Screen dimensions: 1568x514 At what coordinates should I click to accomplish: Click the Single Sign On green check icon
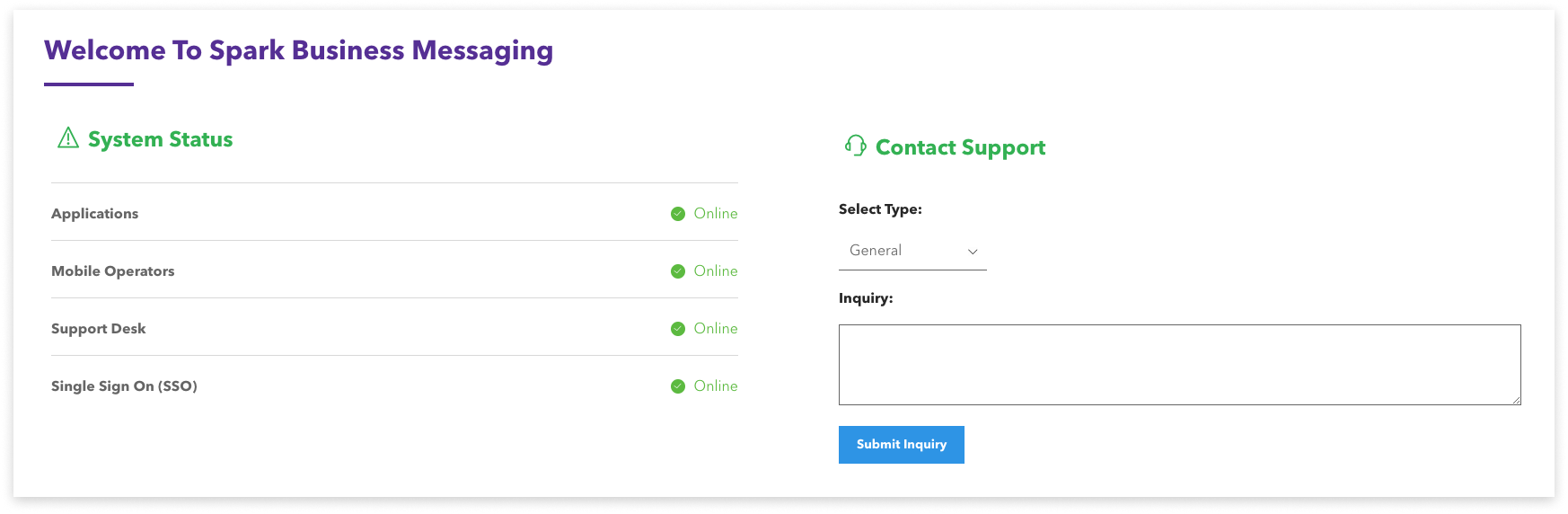click(x=678, y=386)
